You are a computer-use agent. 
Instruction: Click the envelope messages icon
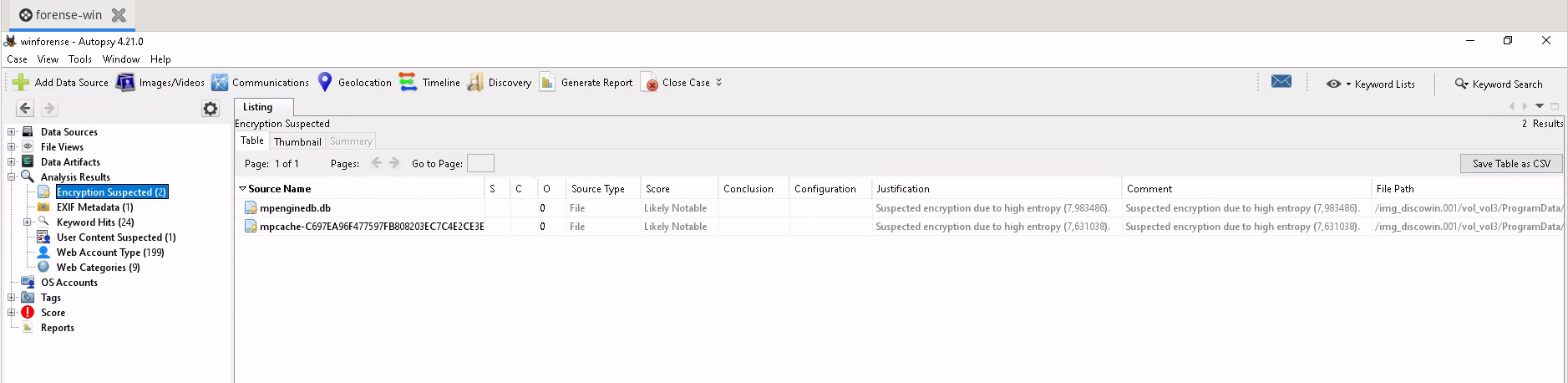(x=1281, y=81)
